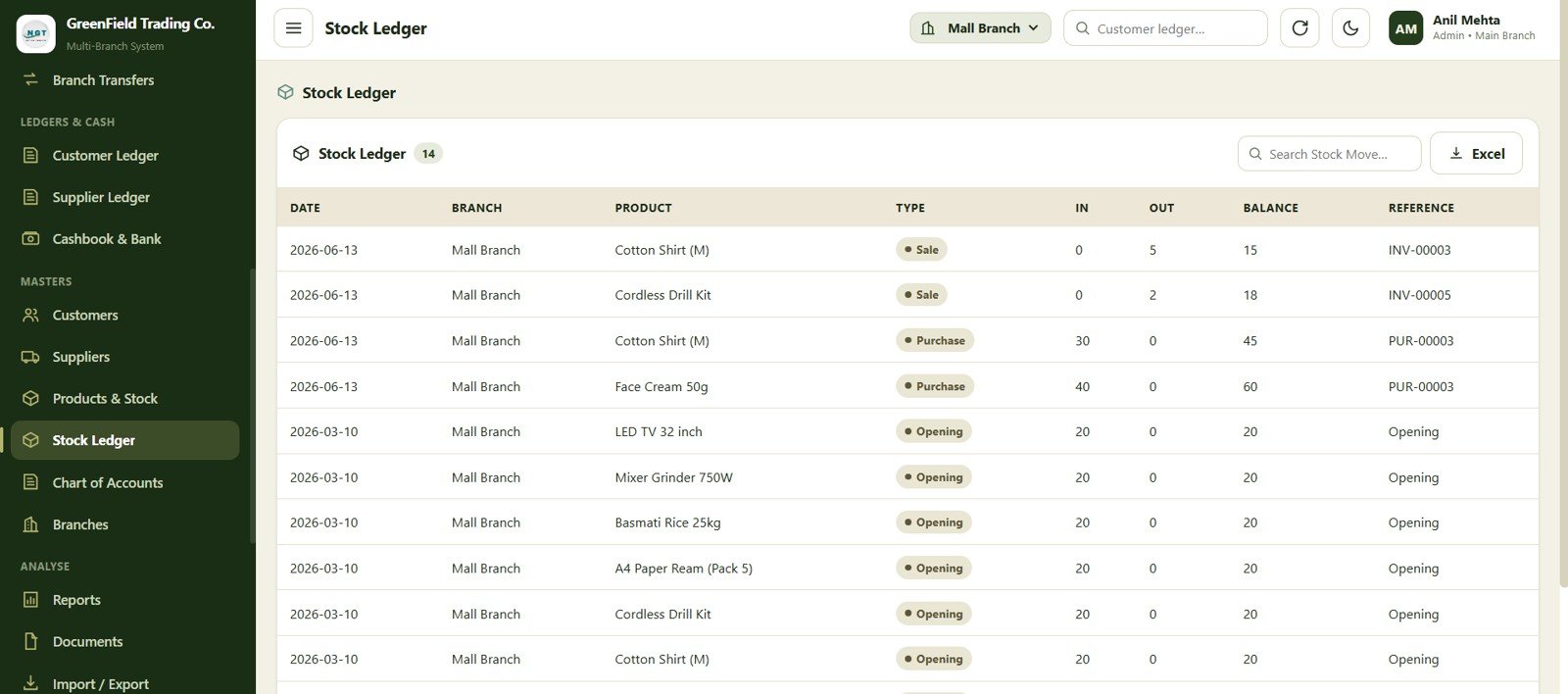Click the Chart of Accounts sidebar icon
This screenshot has height=694, width=1568.
pos(31,482)
